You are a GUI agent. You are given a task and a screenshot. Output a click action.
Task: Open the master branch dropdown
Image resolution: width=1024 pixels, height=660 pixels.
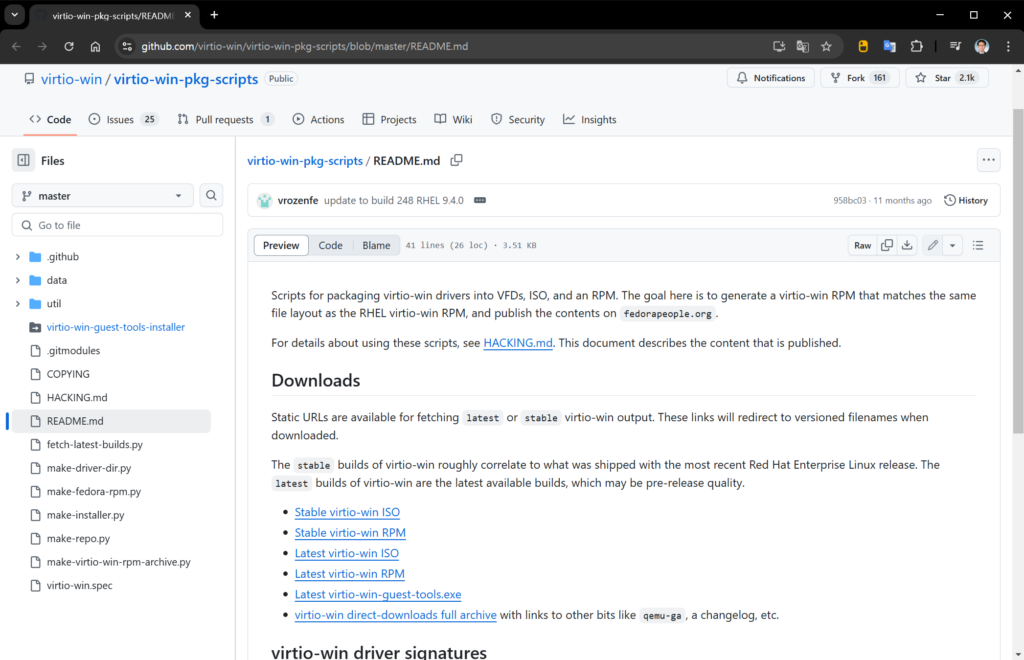103,196
